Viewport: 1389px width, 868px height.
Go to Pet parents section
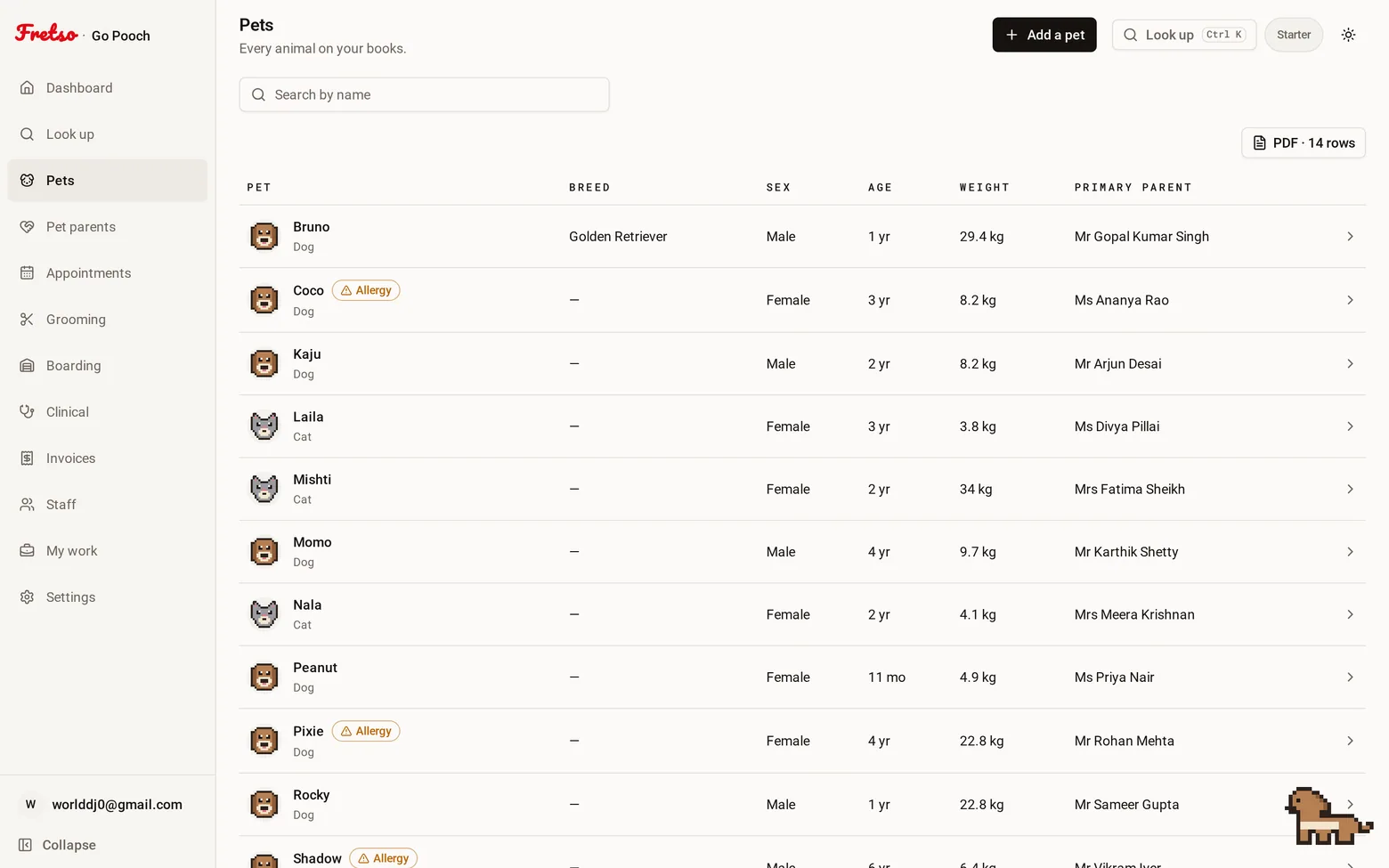tap(107, 227)
